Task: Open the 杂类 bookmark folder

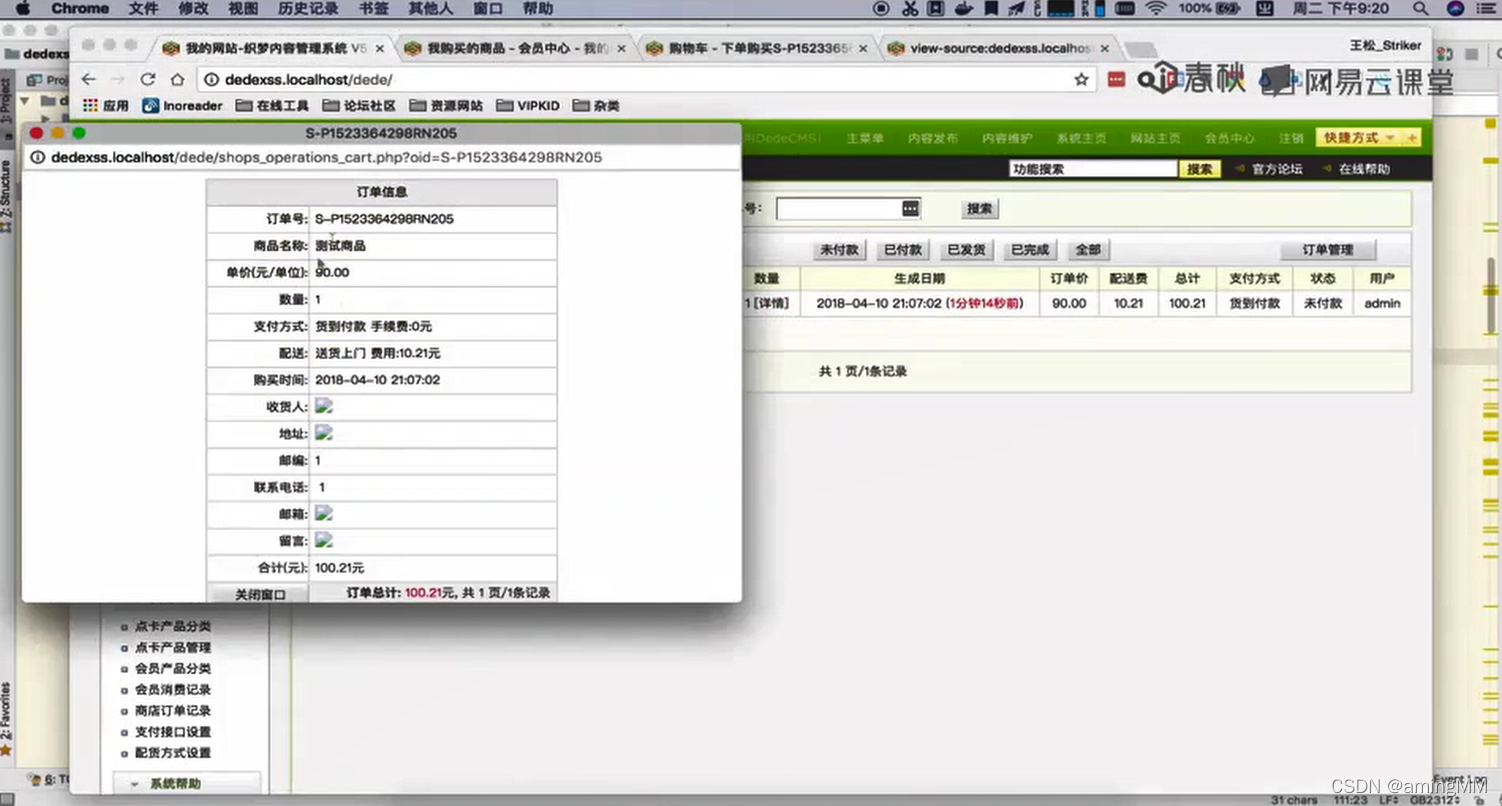Action: click(597, 105)
